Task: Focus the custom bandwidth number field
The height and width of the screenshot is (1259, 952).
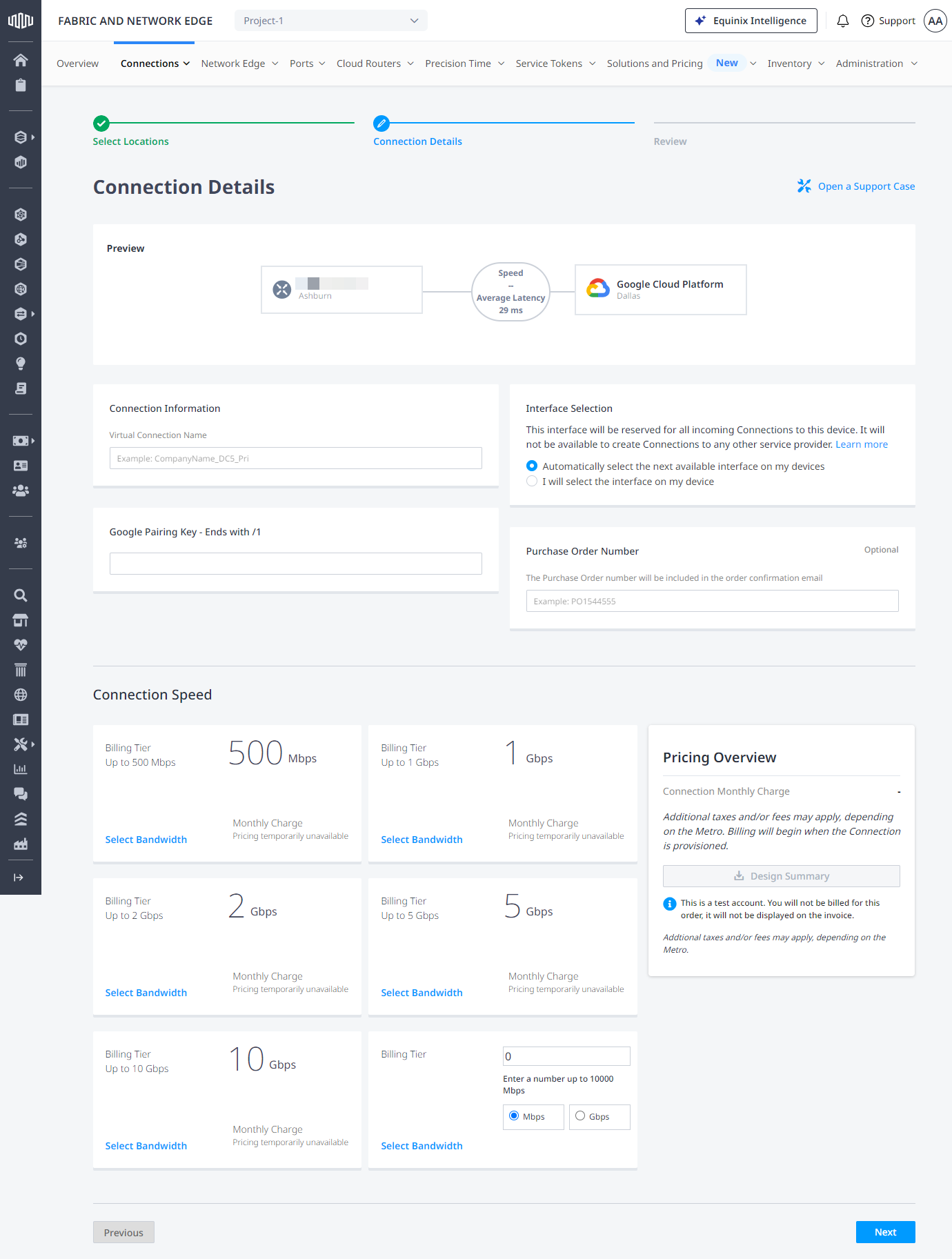Action: (566, 1056)
